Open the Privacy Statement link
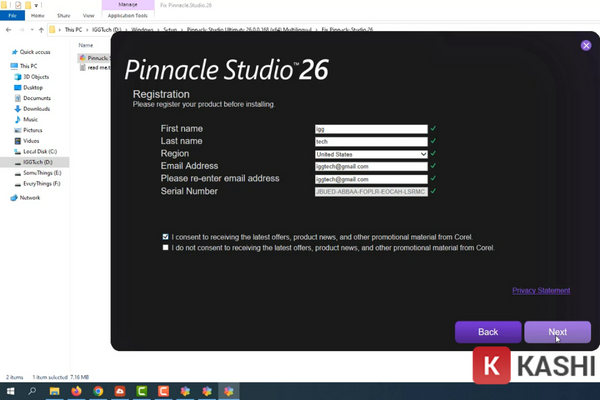Viewport: 600px width, 400px height. pyautogui.click(x=540, y=291)
